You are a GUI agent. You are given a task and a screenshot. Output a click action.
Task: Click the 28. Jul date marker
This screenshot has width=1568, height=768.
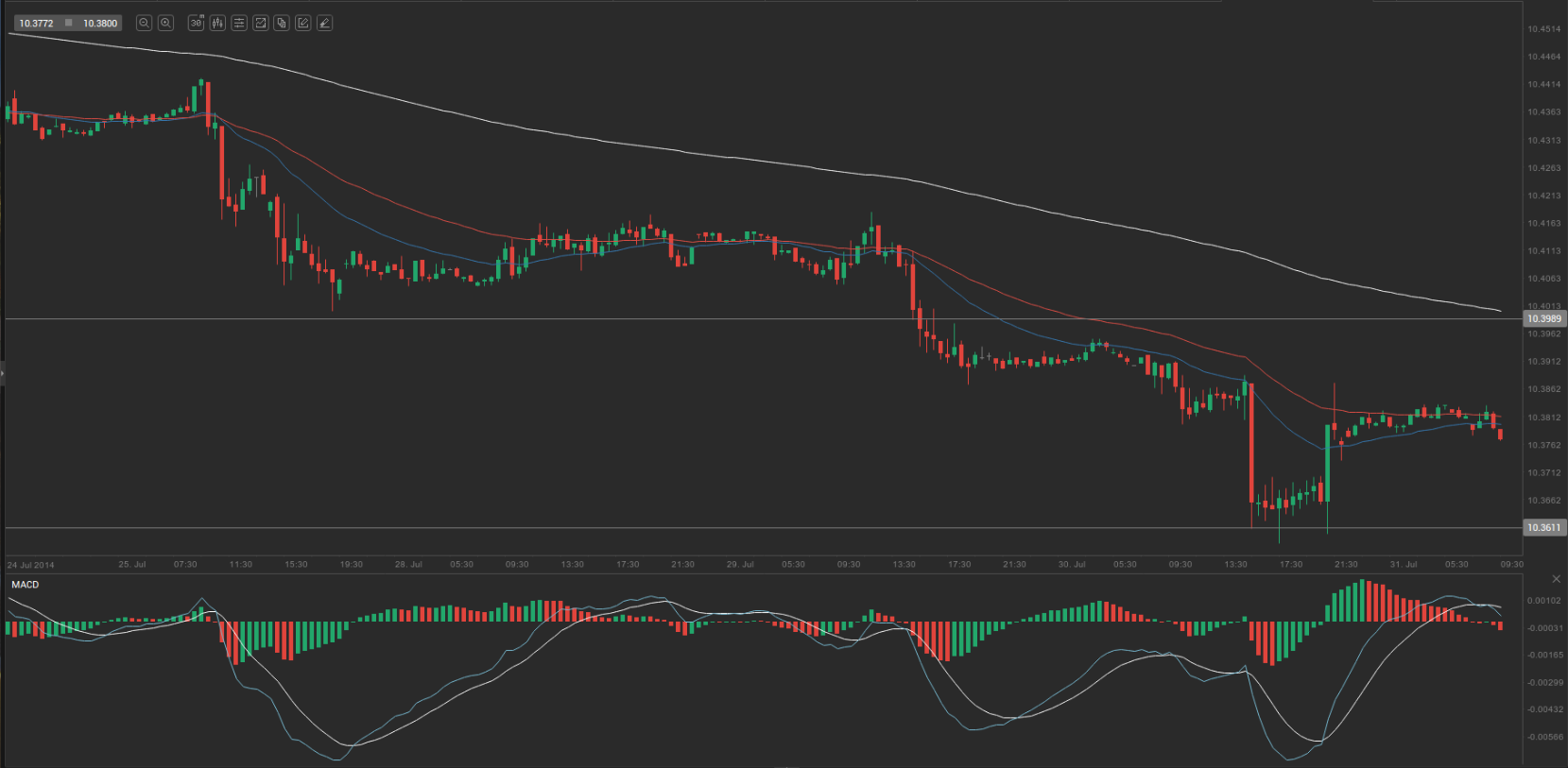[408, 564]
